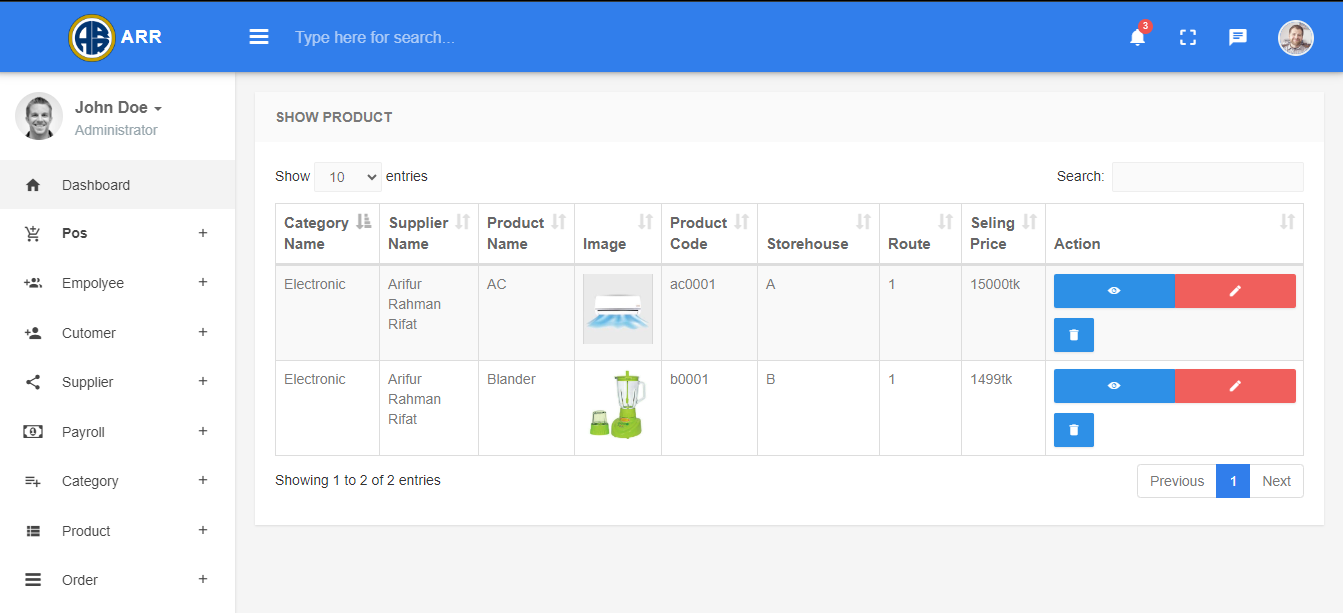Viewport: 1343px width, 613px height.
Task: Click the Next pagination button
Action: (x=1276, y=481)
